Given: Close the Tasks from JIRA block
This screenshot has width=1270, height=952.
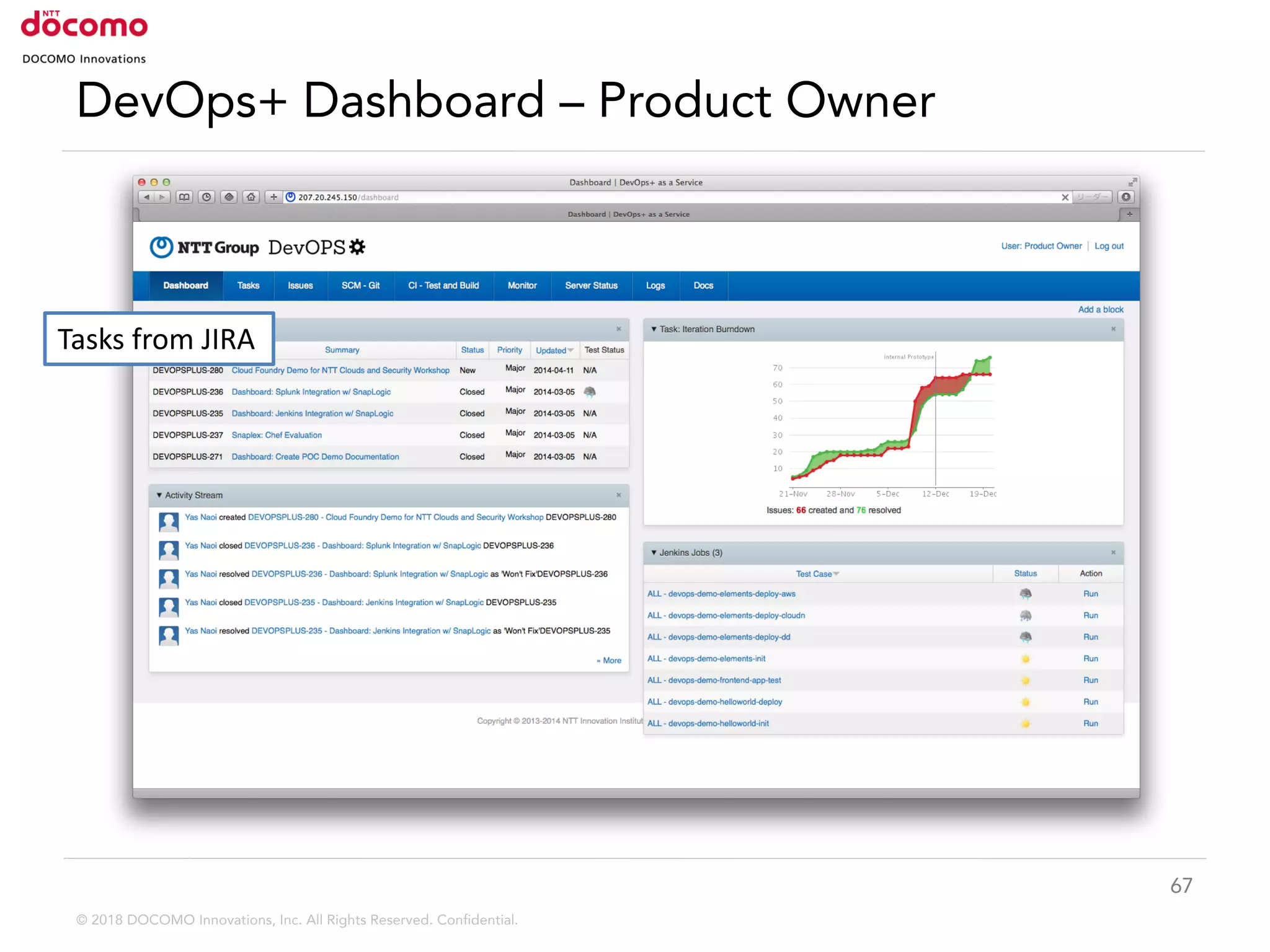Looking at the screenshot, I should tap(618, 329).
